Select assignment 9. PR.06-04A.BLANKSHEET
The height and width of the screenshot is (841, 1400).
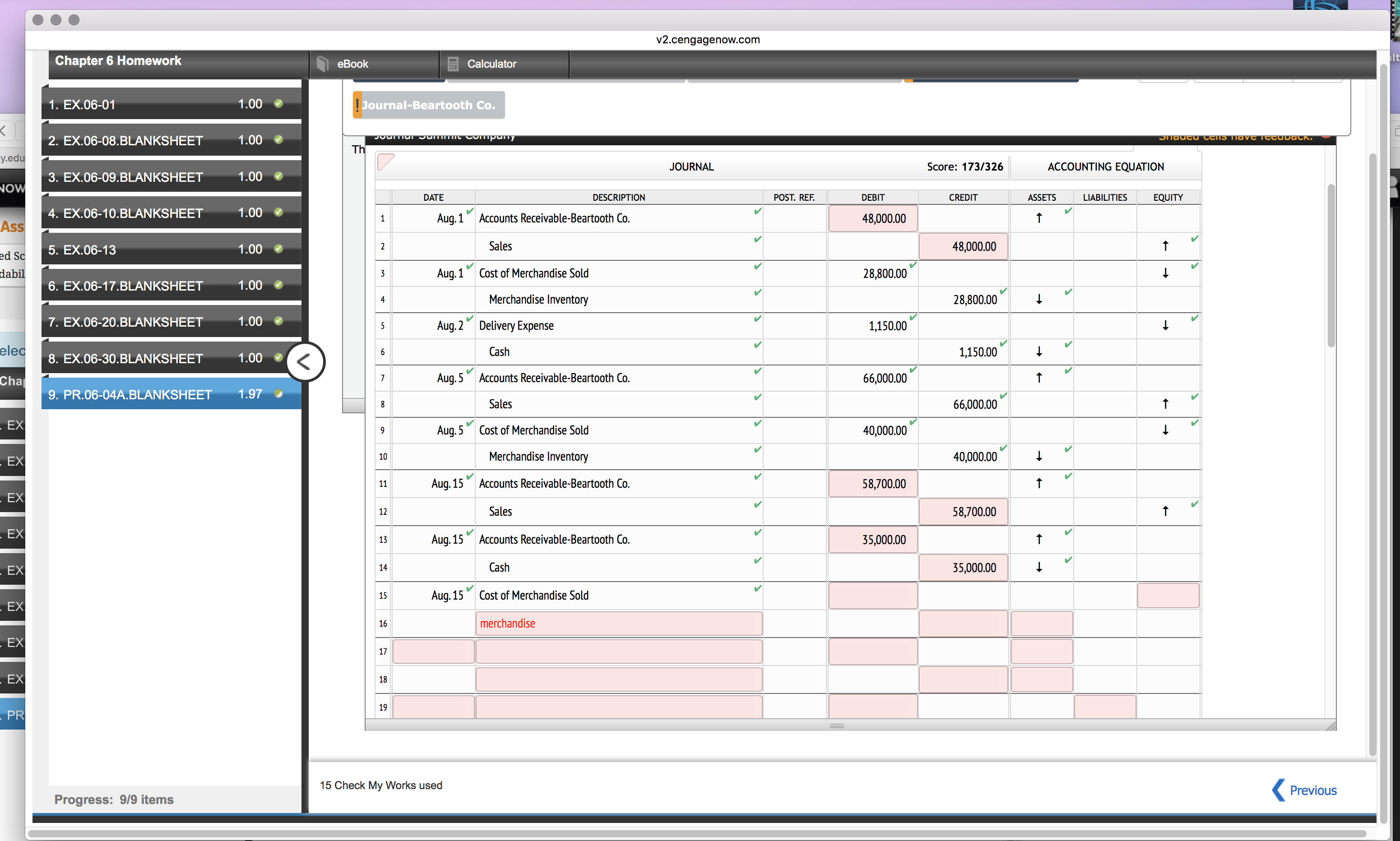pos(130,394)
